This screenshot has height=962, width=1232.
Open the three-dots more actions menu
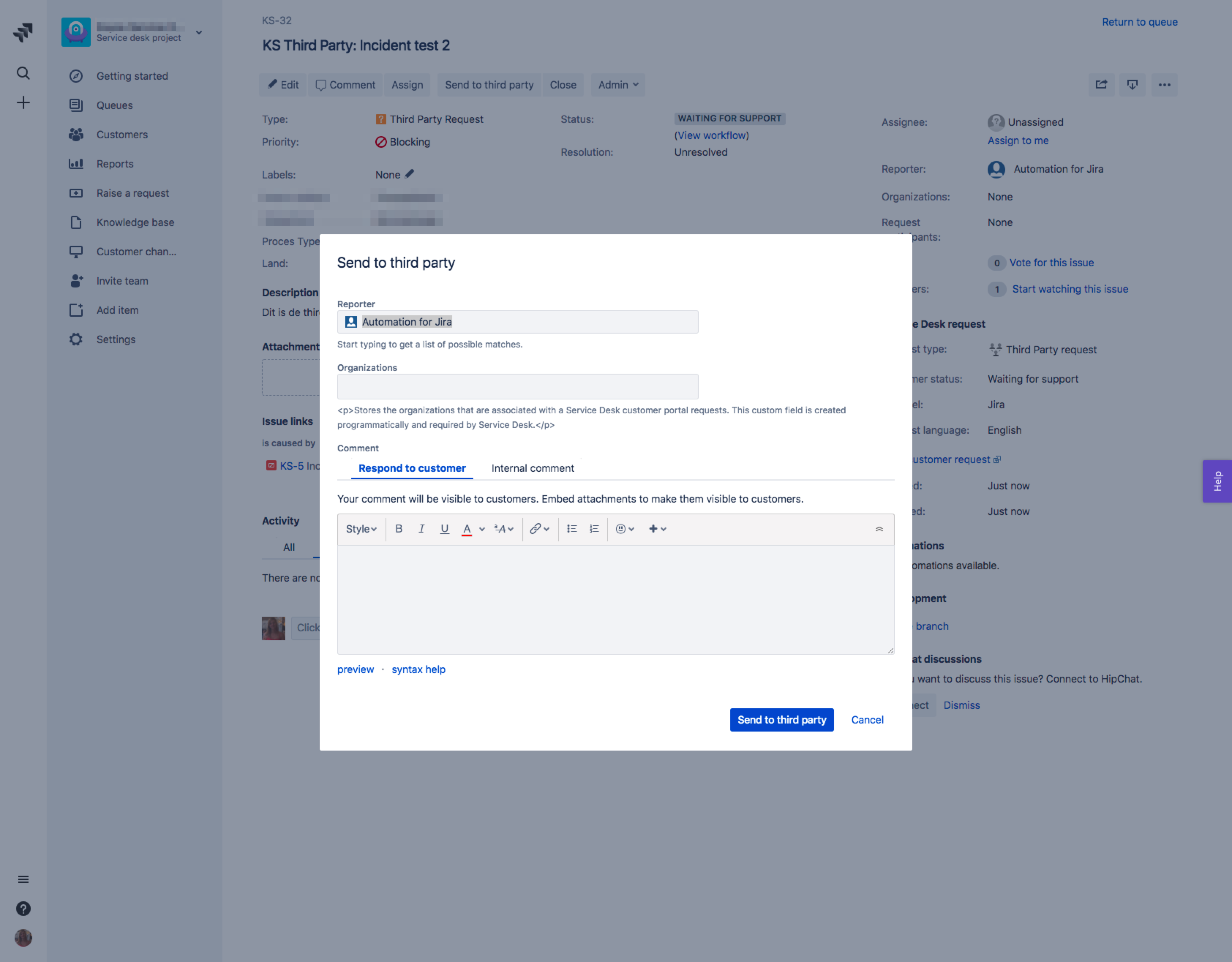click(x=1164, y=84)
